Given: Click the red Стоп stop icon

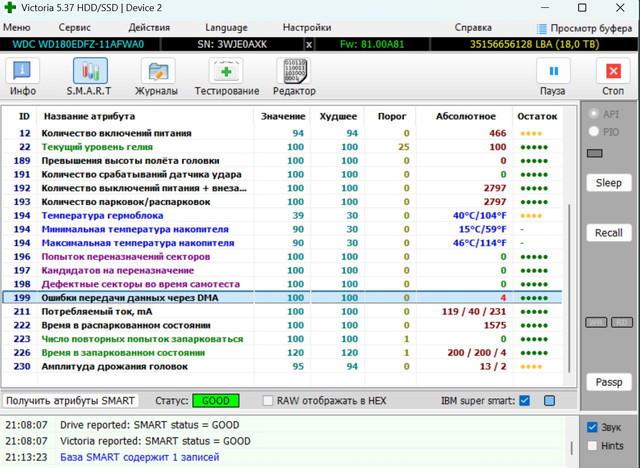Looking at the screenshot, I should [613, 71].
